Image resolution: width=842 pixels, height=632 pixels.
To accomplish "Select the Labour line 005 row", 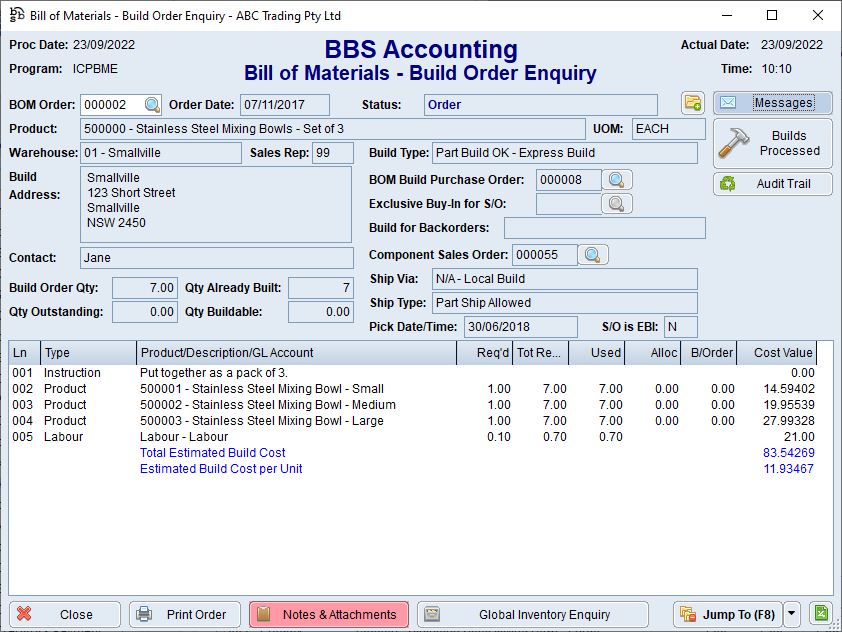I will tap(250, 437).
